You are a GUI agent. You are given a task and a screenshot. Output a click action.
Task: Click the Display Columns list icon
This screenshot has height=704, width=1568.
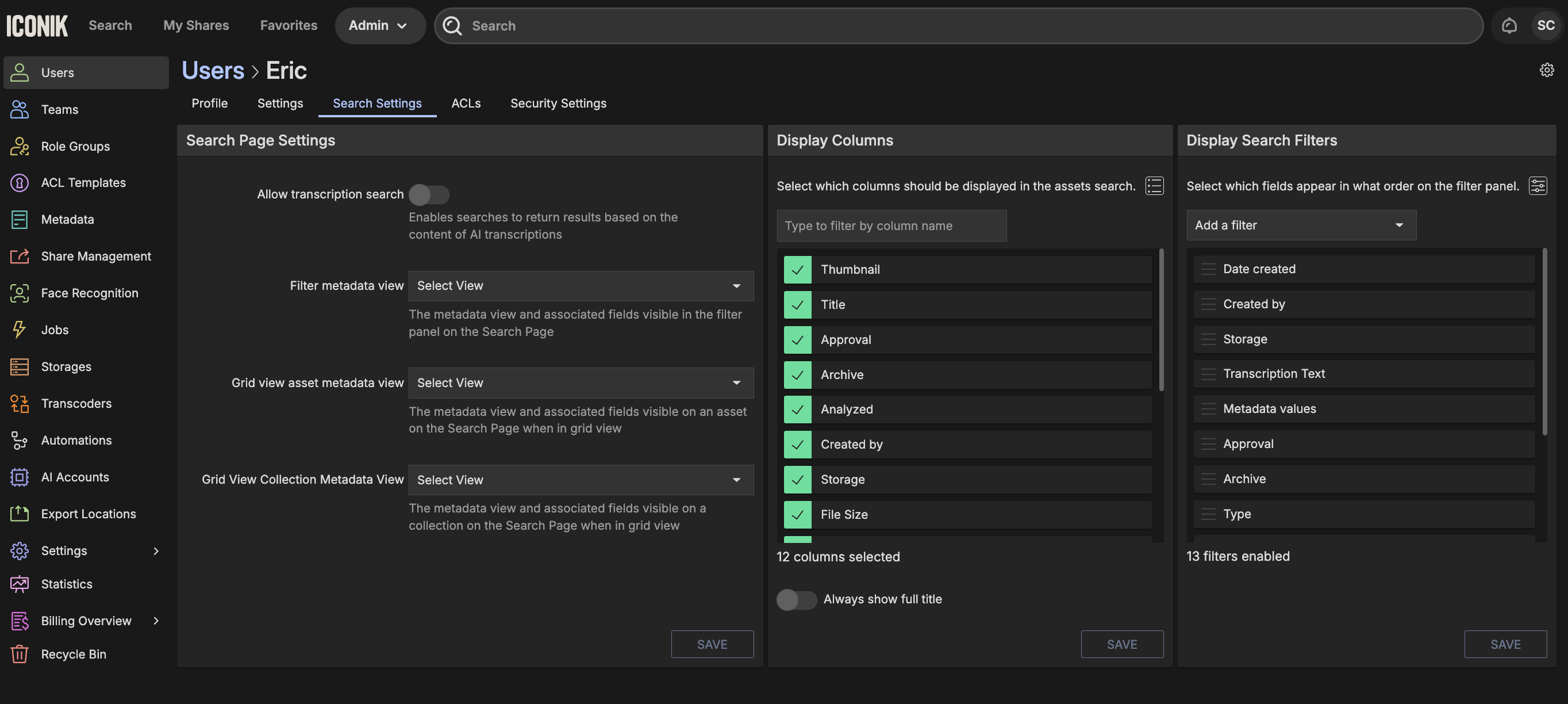[1154, 186]
